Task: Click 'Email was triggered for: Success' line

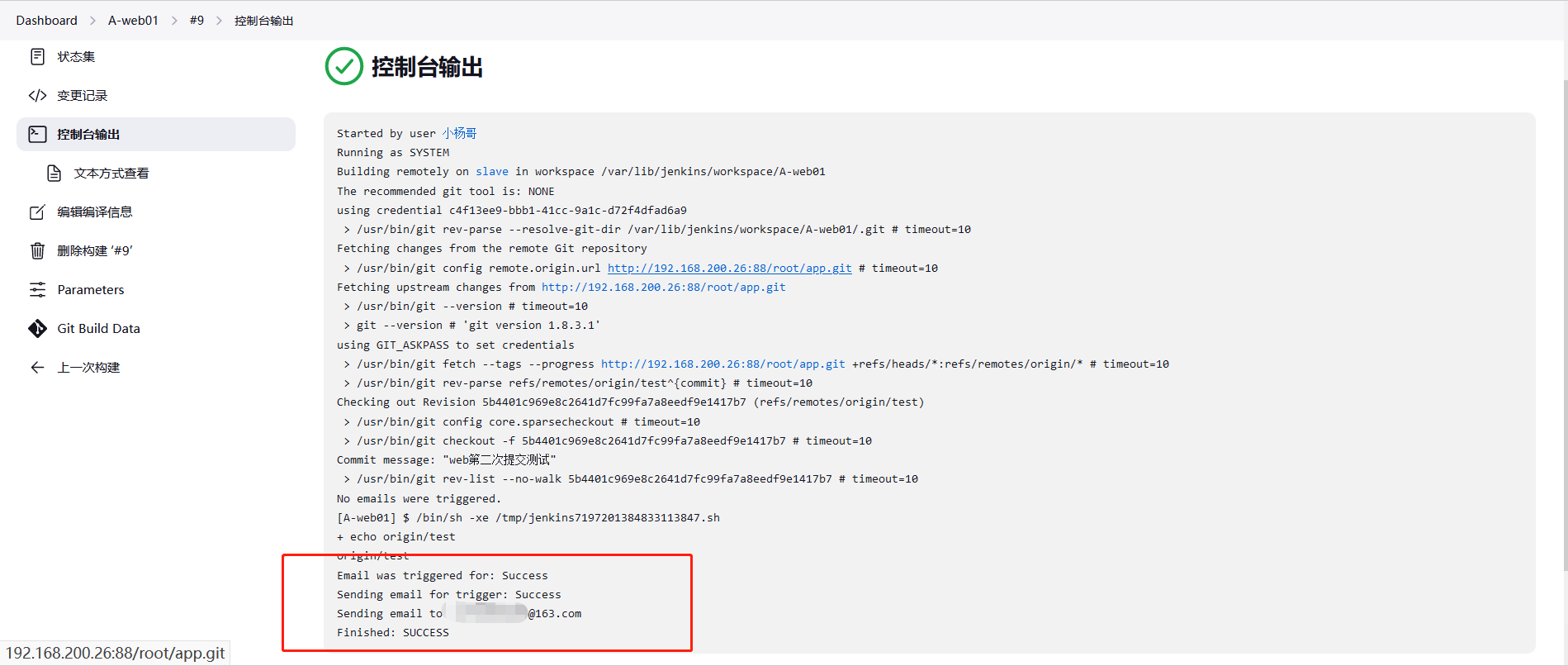Action: click(443, 575)
